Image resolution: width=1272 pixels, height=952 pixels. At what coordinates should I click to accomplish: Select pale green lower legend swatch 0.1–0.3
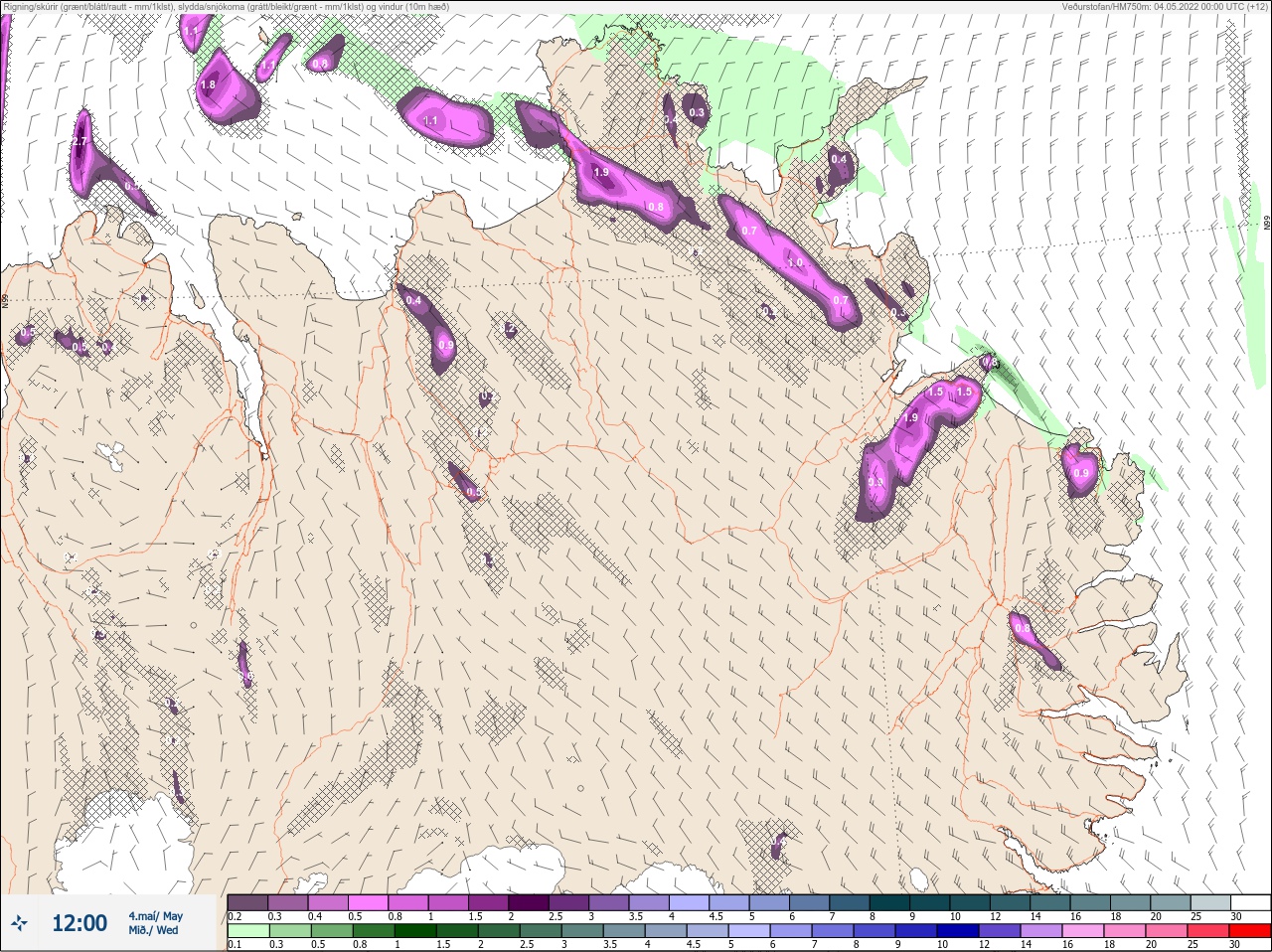247,931
